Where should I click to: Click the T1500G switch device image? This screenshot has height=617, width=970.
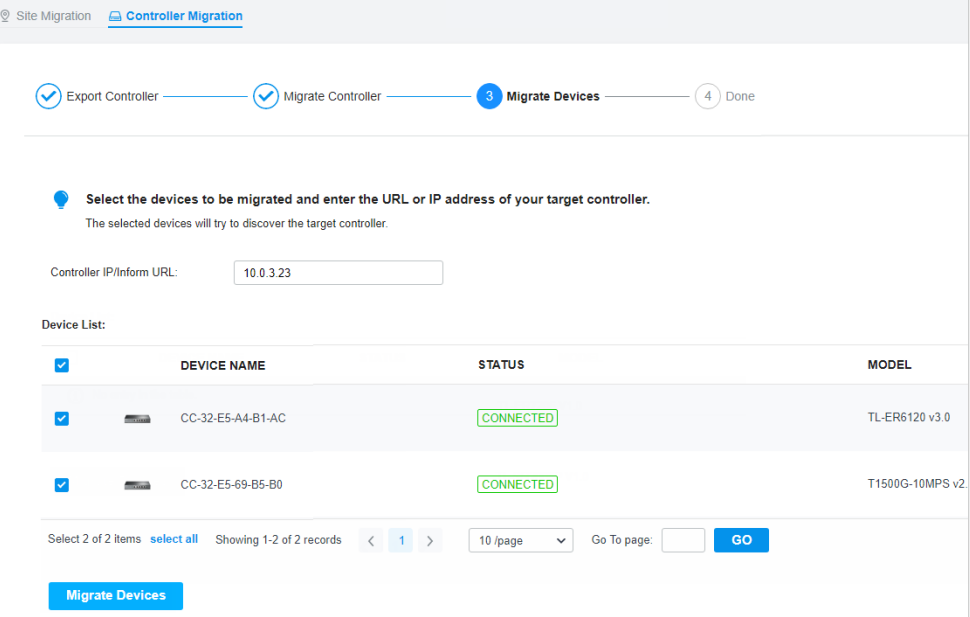tap(136, 484)
